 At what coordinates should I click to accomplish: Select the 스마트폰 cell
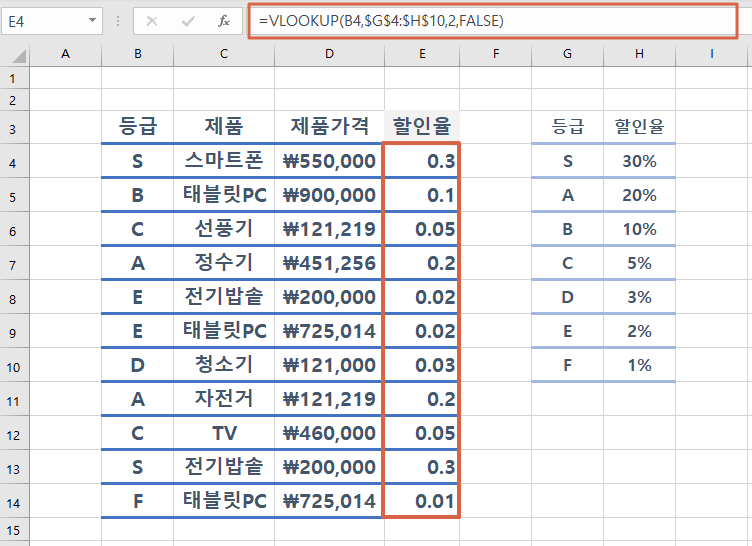(224, 161)
